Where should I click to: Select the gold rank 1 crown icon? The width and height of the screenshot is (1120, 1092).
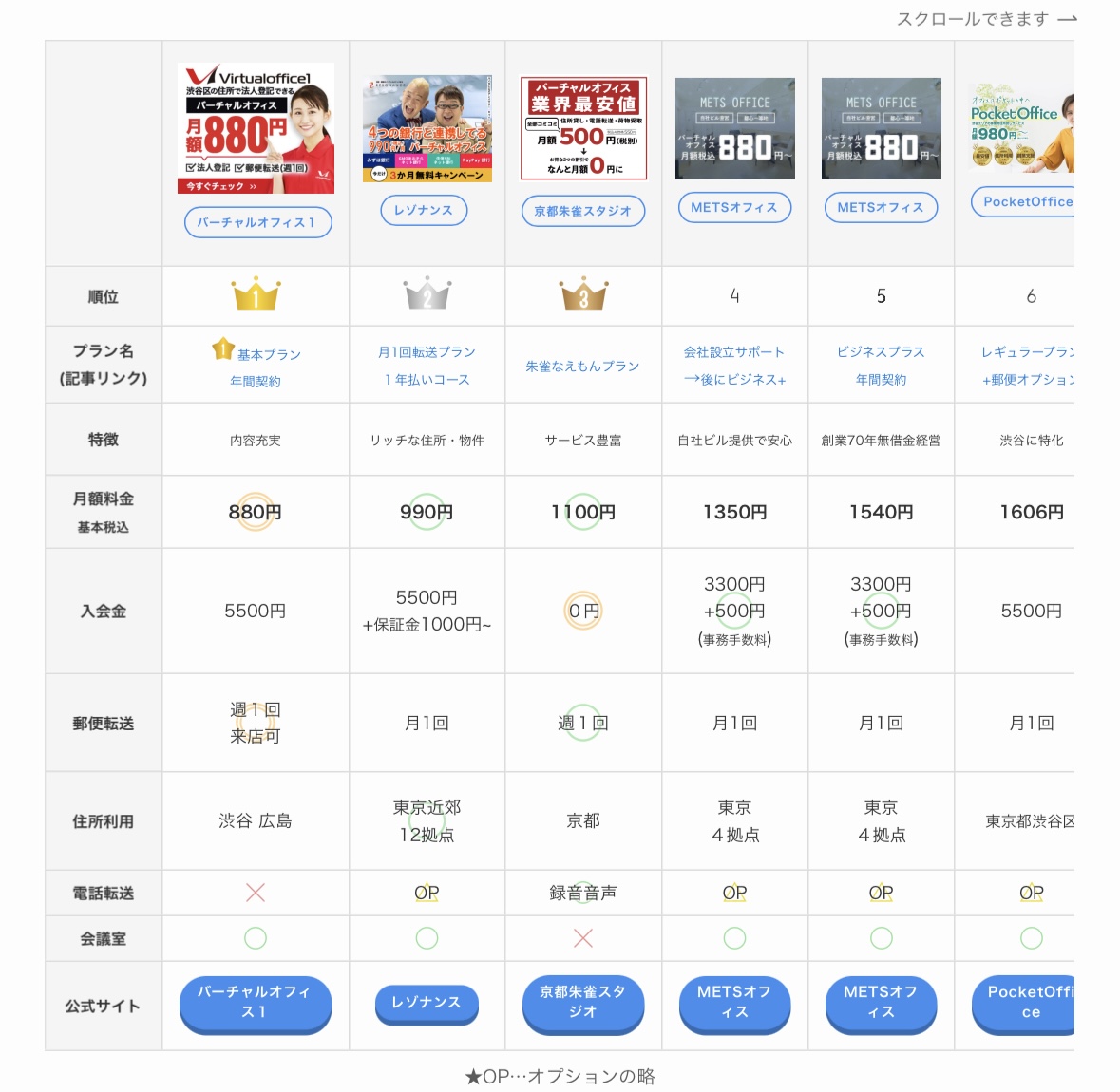tap(256, 293)
